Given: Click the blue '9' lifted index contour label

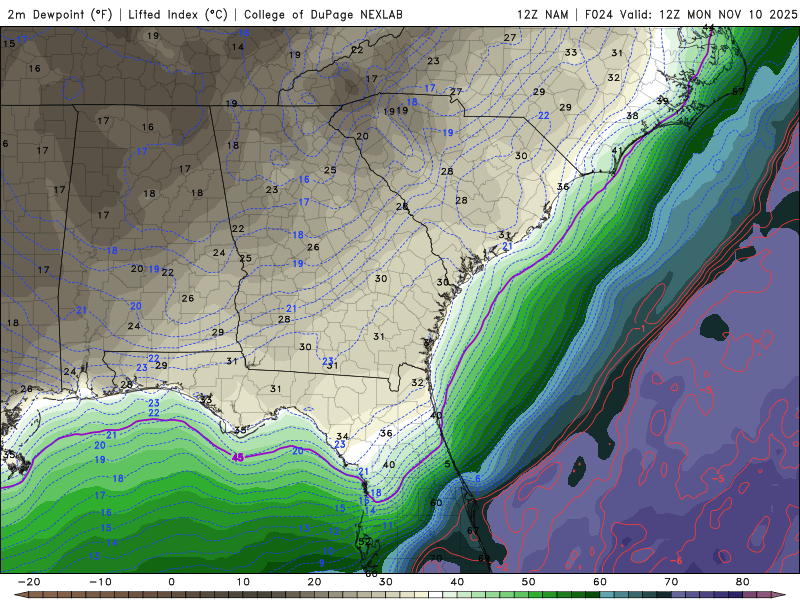Looking at the screenshot, I should (x=321, y=563).
